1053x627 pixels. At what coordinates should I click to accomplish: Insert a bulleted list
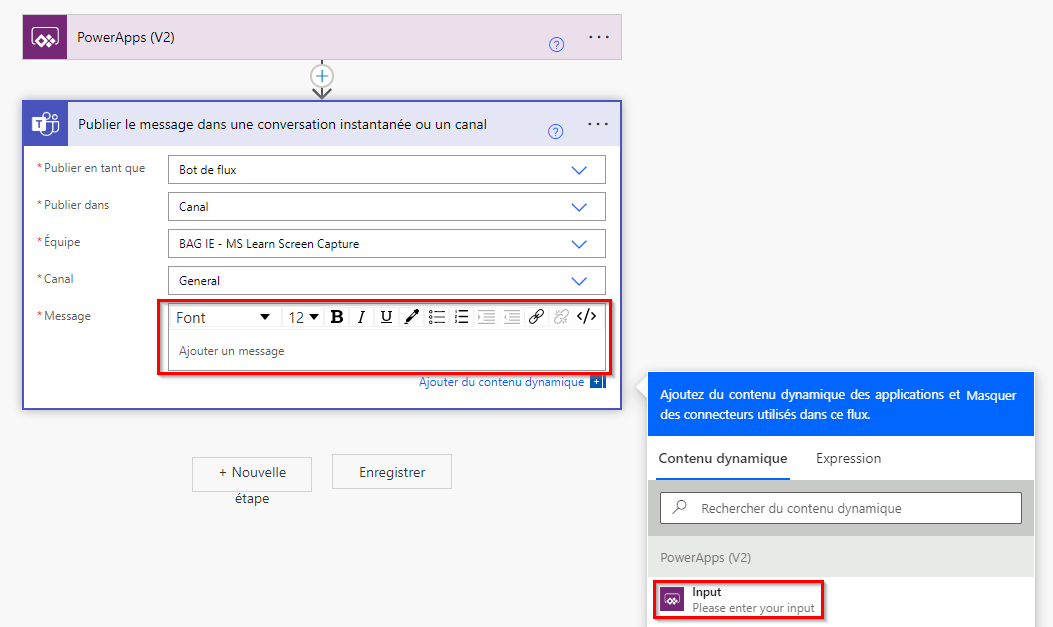coord(437,317)
